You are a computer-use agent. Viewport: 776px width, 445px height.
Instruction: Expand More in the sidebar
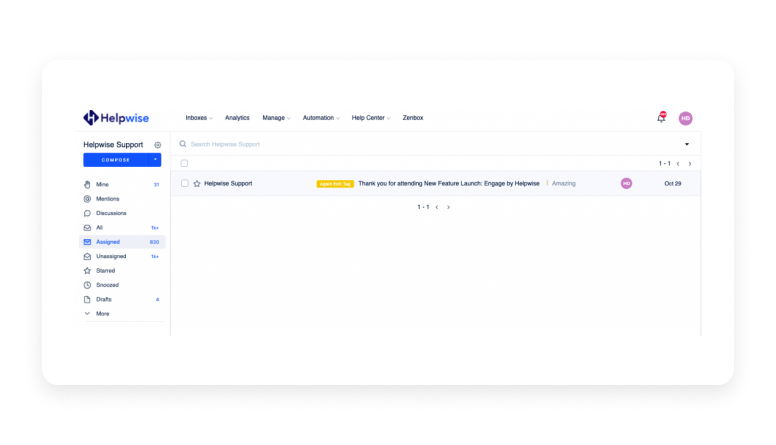102,314
